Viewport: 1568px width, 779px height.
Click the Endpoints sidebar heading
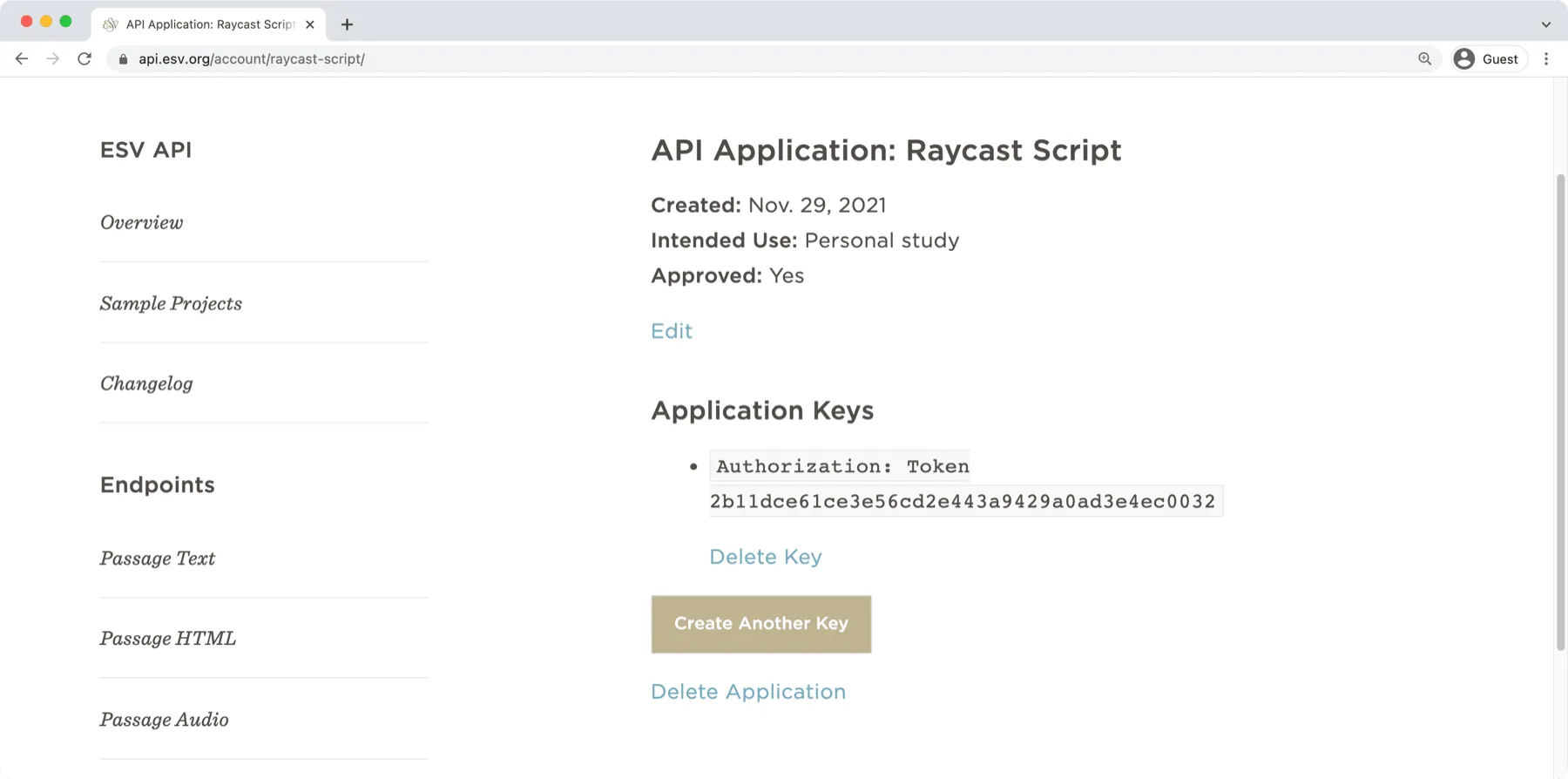click(158, 484)
